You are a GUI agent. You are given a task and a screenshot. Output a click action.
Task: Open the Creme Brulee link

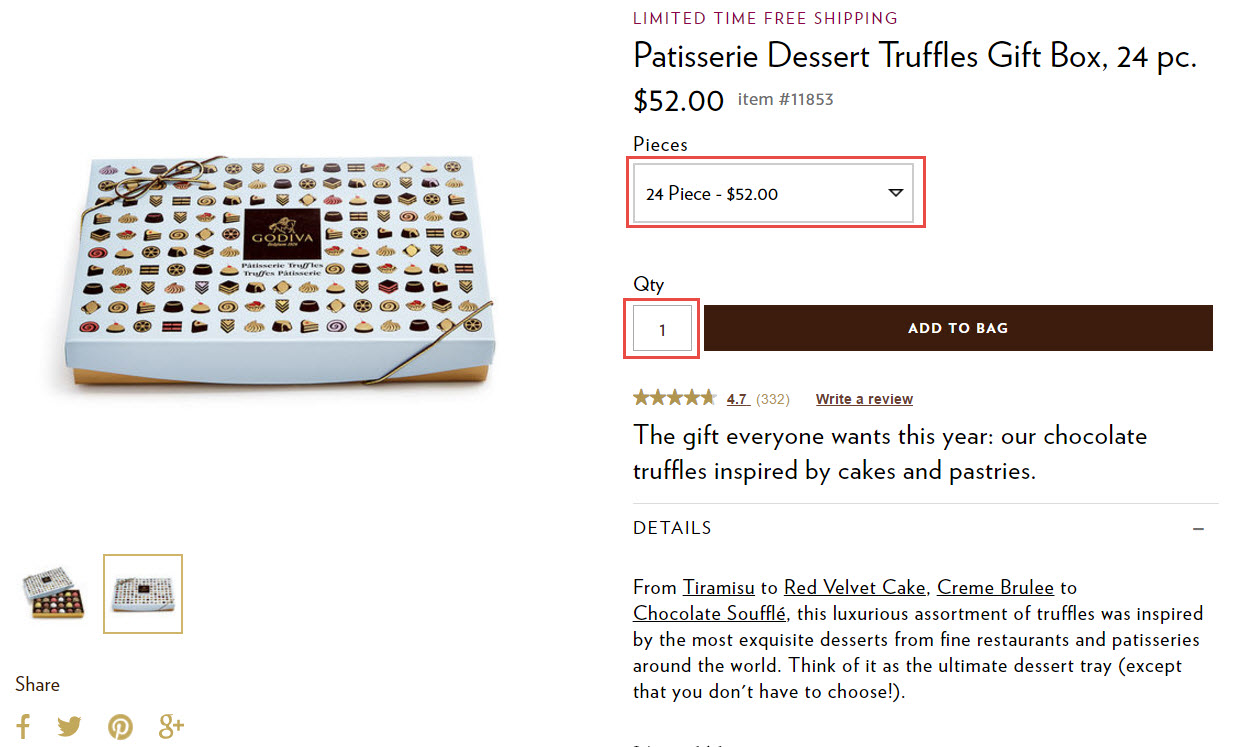(995, 587)
